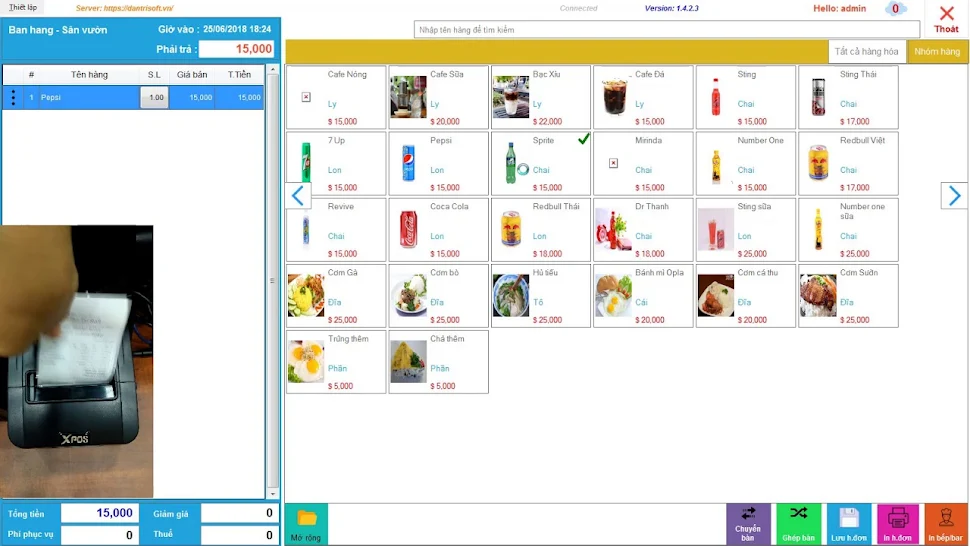Viewport: 970px width, 546px height.
Task: Click the Pepsi quantity 1.00 cell
Action: tap(155, 97)
